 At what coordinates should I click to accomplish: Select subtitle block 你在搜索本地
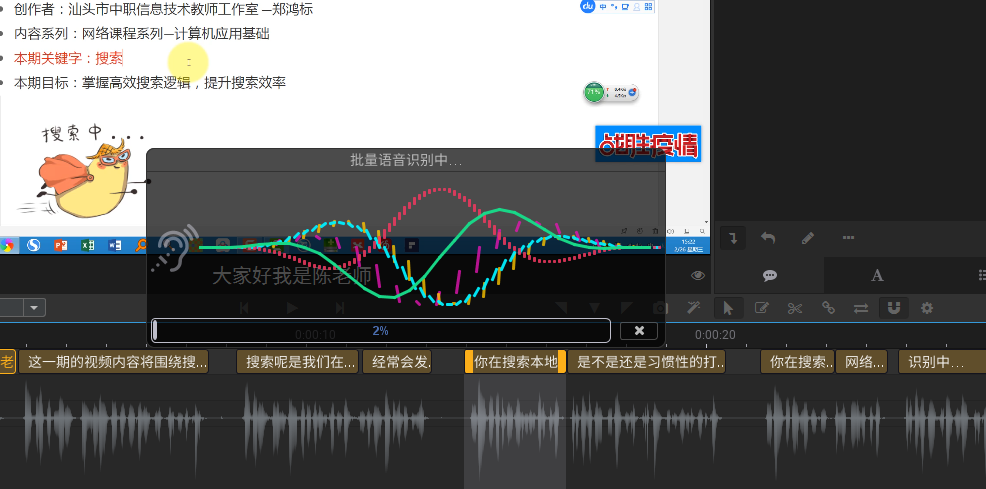point(515,362)
